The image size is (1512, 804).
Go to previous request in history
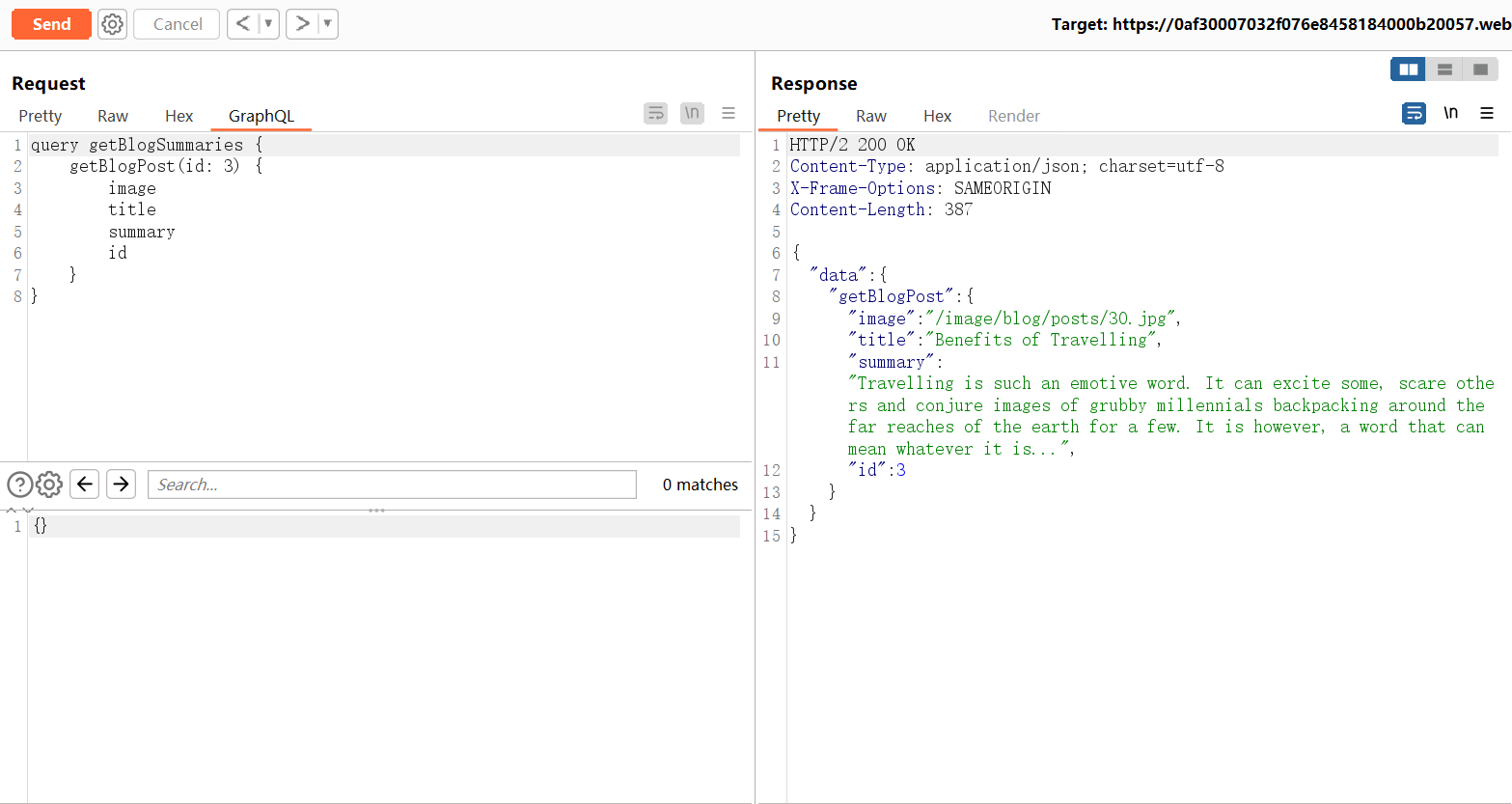(x=243, y=24)
